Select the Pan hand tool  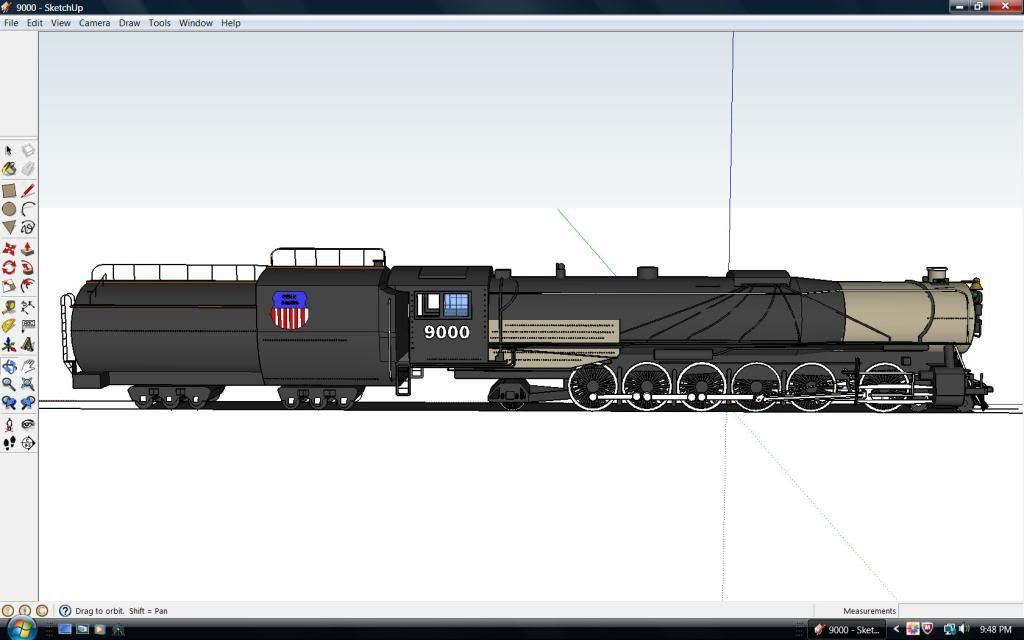27,366
